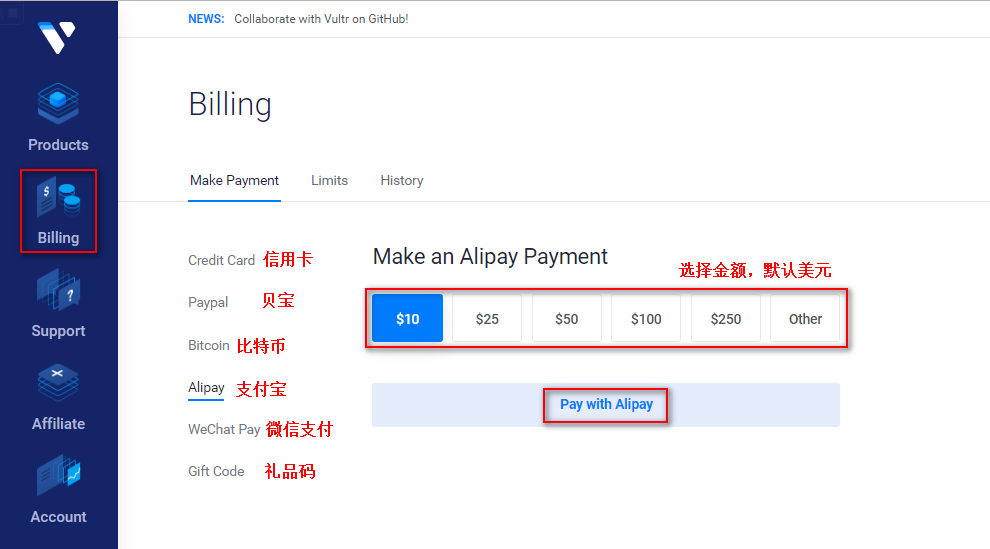The width and height of the screenshot is (990, 549).
Task: Select the Paypal payment method
Action: [208, 302]
